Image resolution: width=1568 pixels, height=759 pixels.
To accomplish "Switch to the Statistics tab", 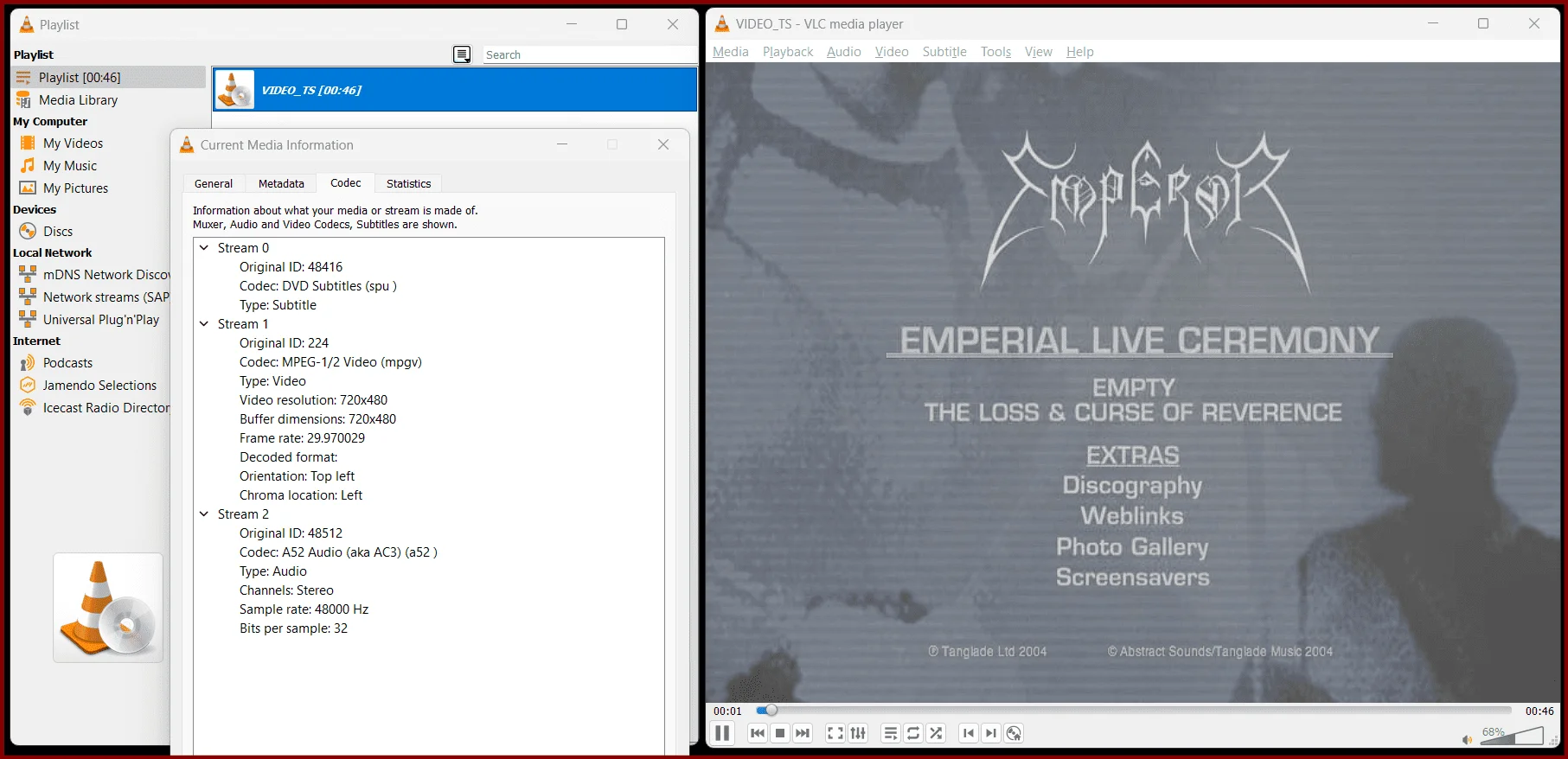I will coord(408,183).
